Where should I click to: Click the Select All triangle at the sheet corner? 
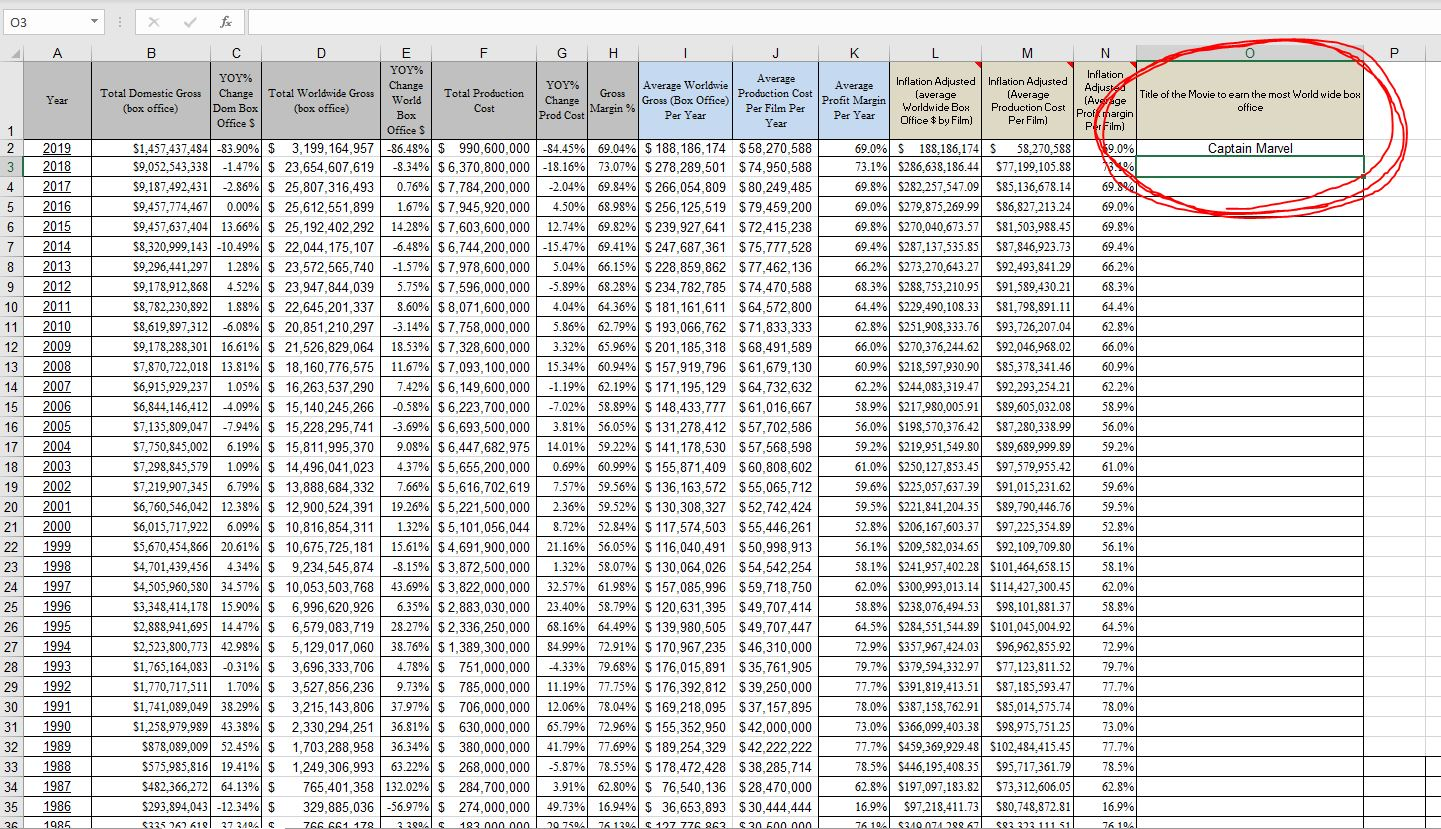[x=14, y=52]
